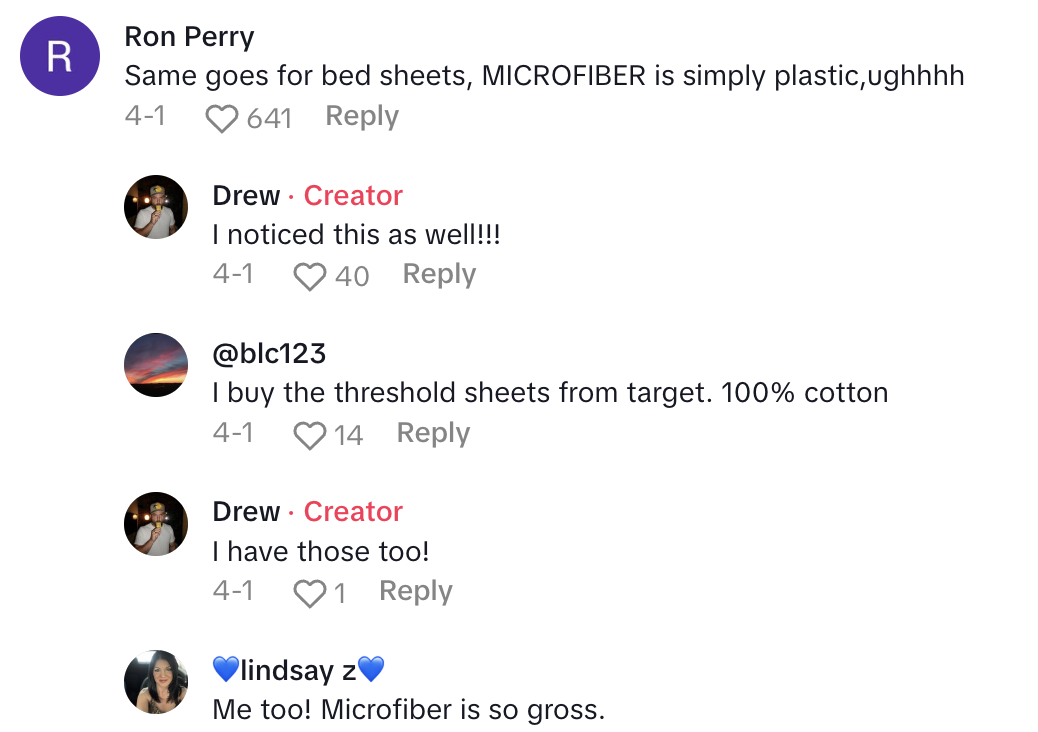Reply to Ron Perry's microfiber comment
Image resolution: width=1038 pixels, height=732 pixels.
point(361,116)
